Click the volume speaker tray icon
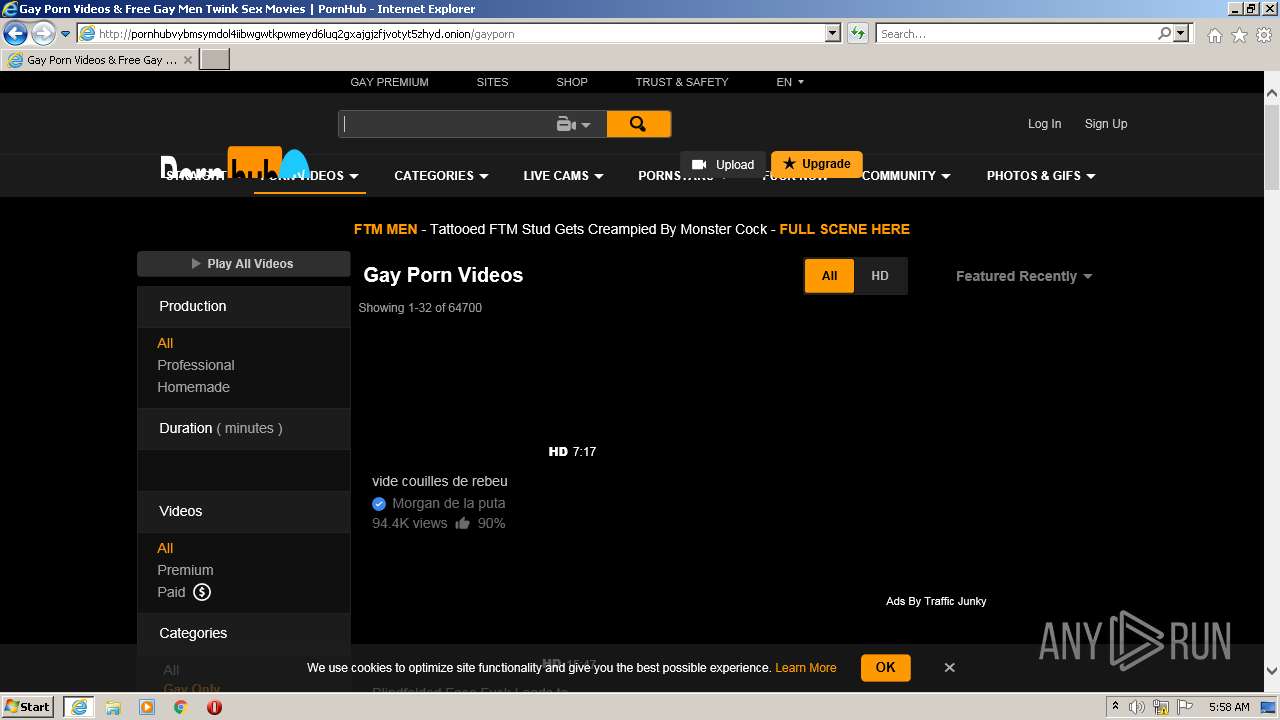1280x720 pixels. [1137, 707]
